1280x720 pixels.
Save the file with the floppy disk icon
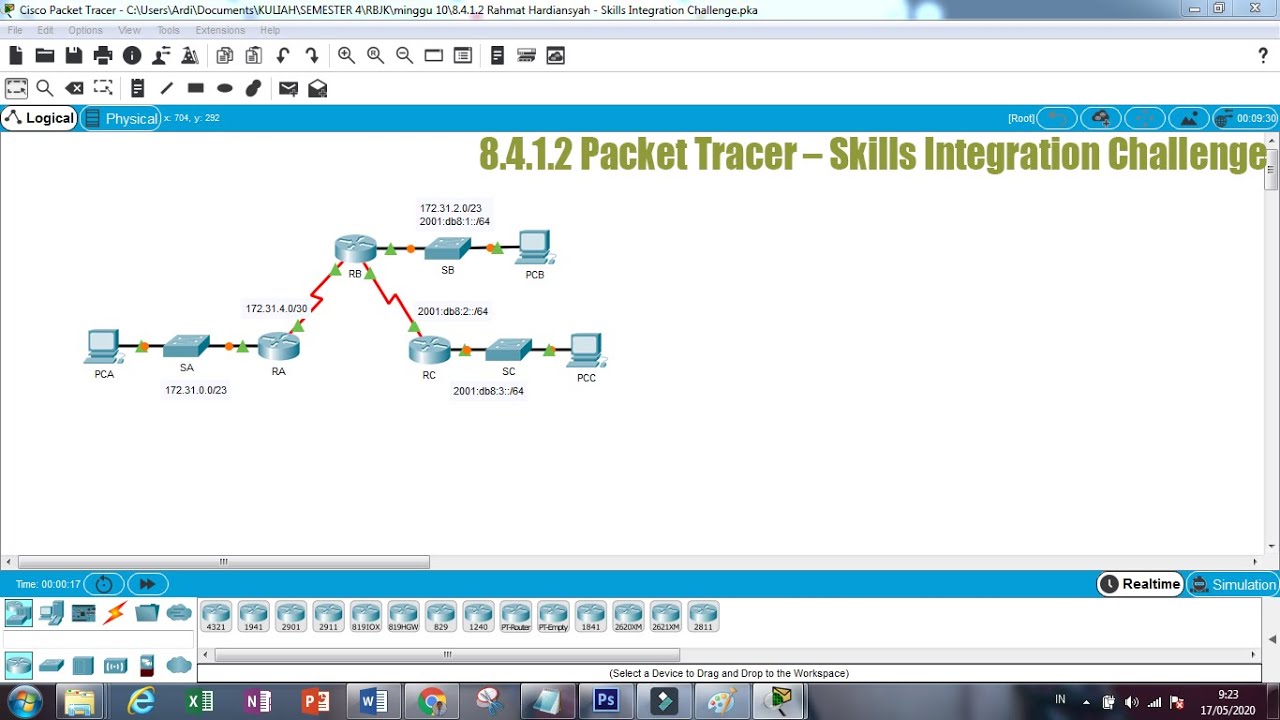pos(74,56)
